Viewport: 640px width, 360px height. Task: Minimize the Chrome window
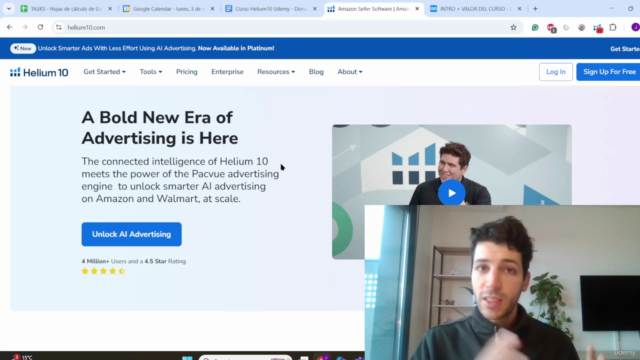[x=611, y=9]
